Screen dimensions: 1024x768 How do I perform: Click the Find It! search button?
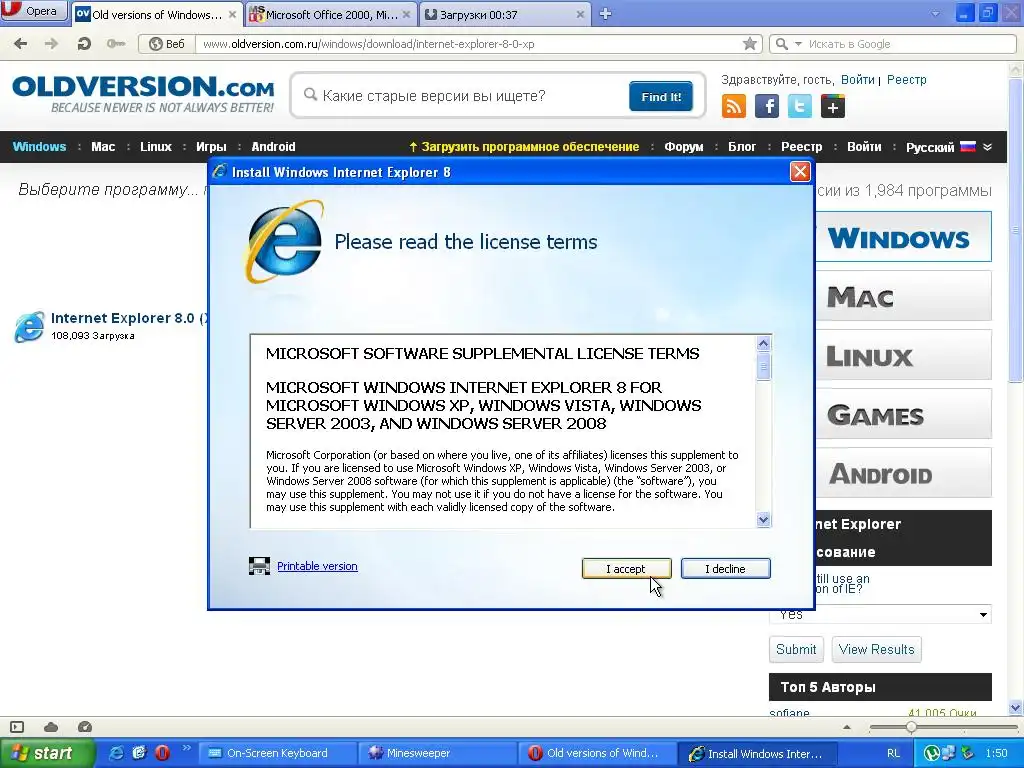[660, 97]
